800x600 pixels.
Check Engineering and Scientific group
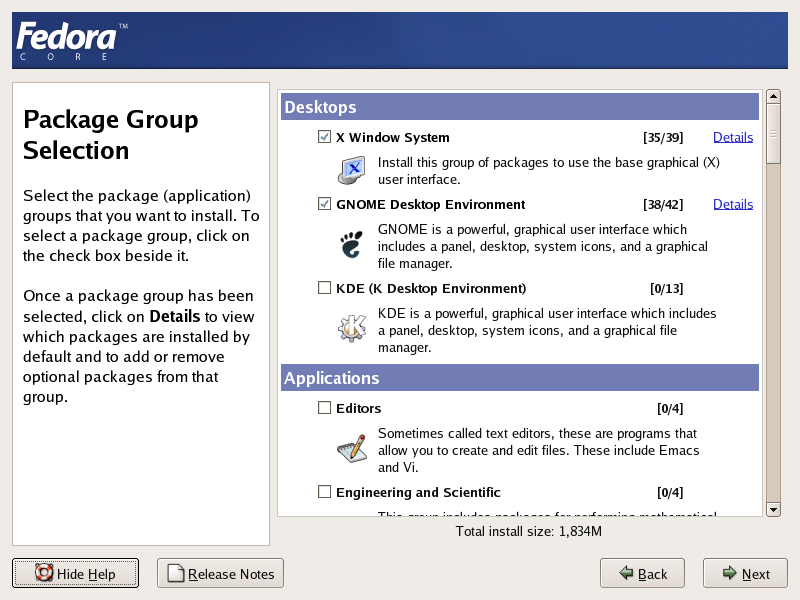tap(324, 492)
